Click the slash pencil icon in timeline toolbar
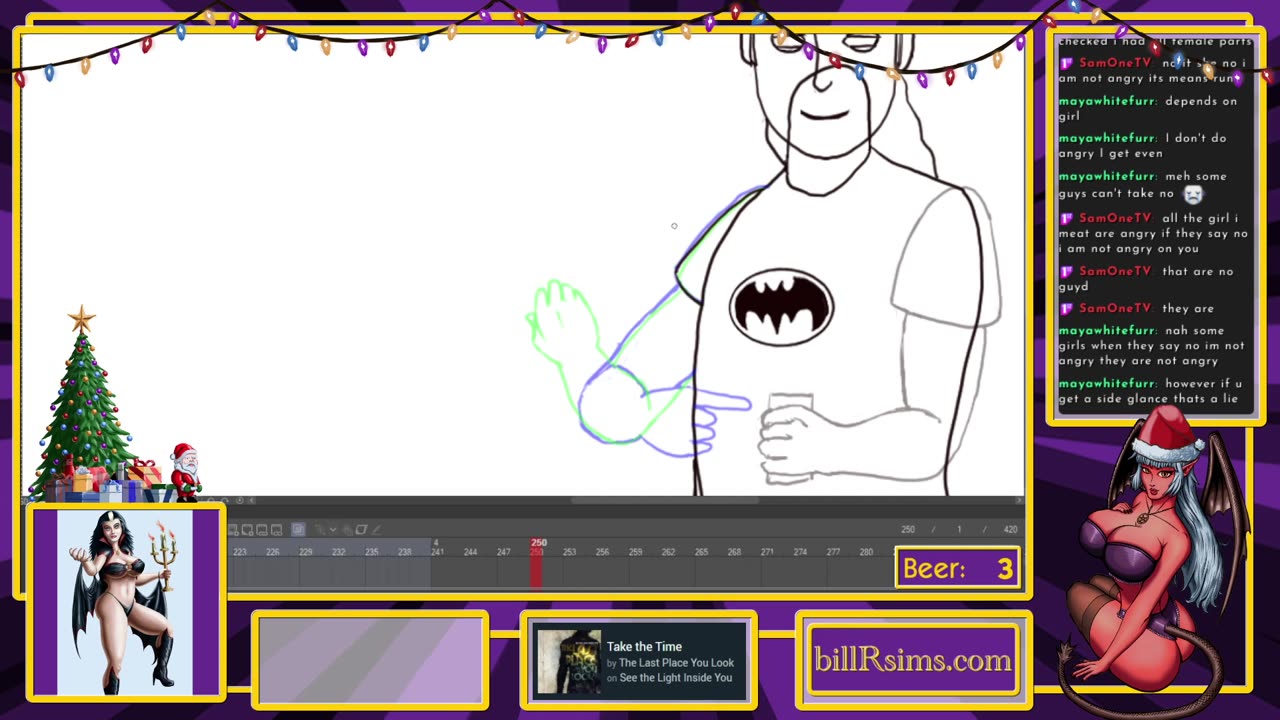 (377, 530)
